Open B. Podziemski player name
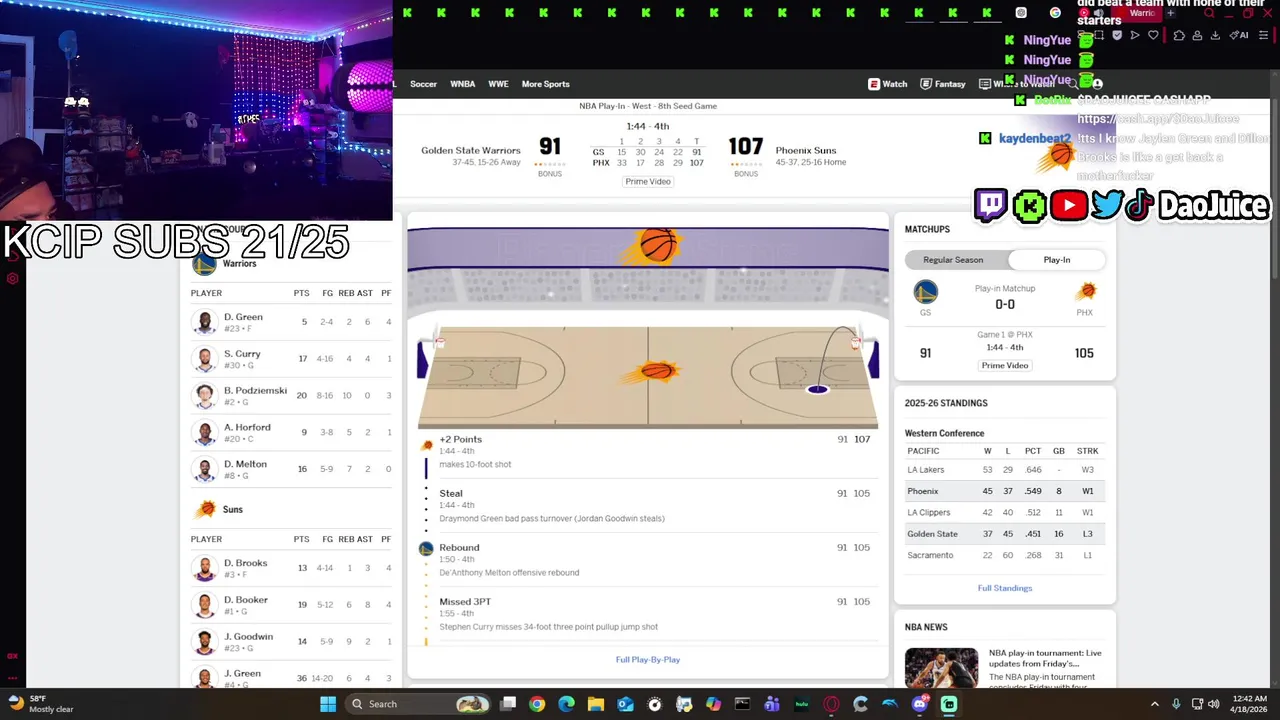The image size is (1280, 720). 255,390
